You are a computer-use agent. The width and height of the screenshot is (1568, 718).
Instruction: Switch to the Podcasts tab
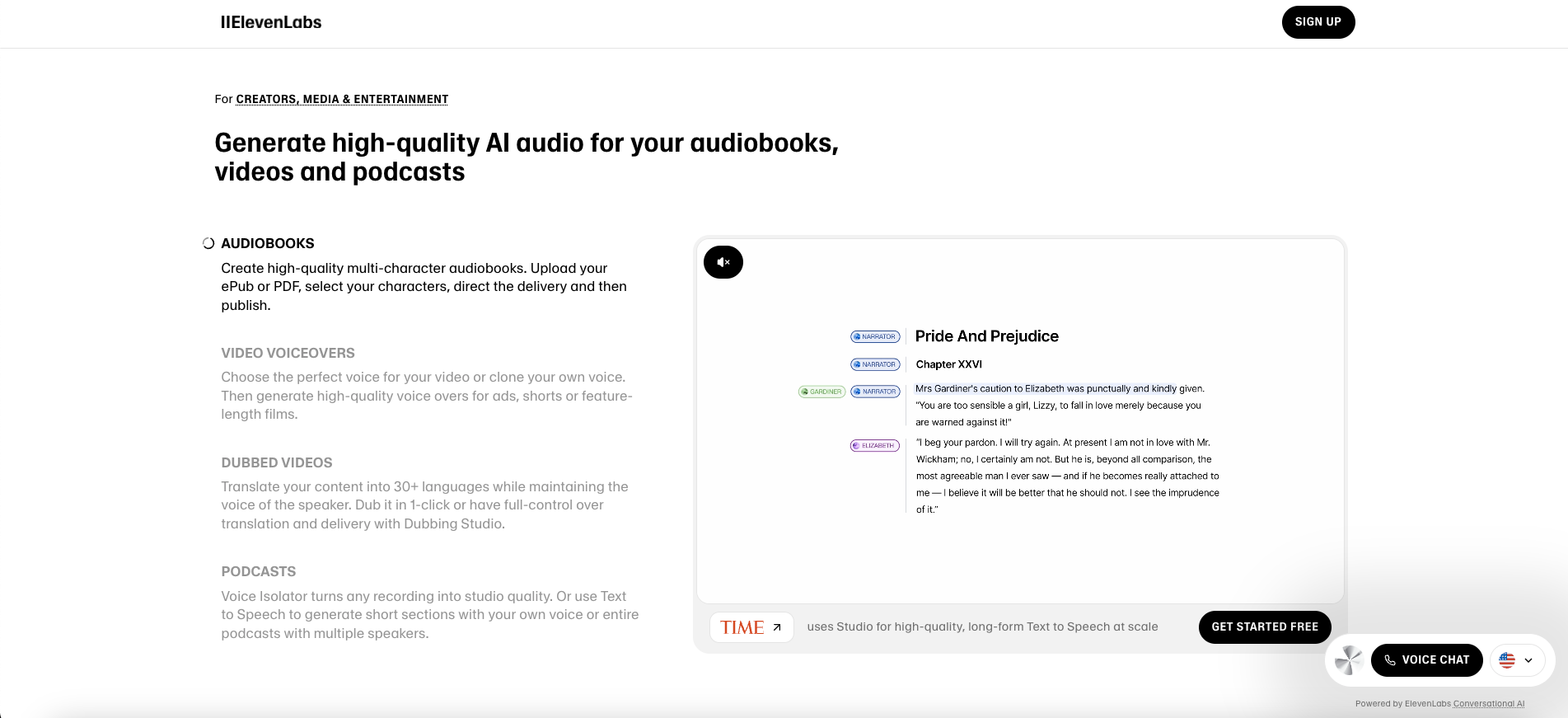[258, 571]
